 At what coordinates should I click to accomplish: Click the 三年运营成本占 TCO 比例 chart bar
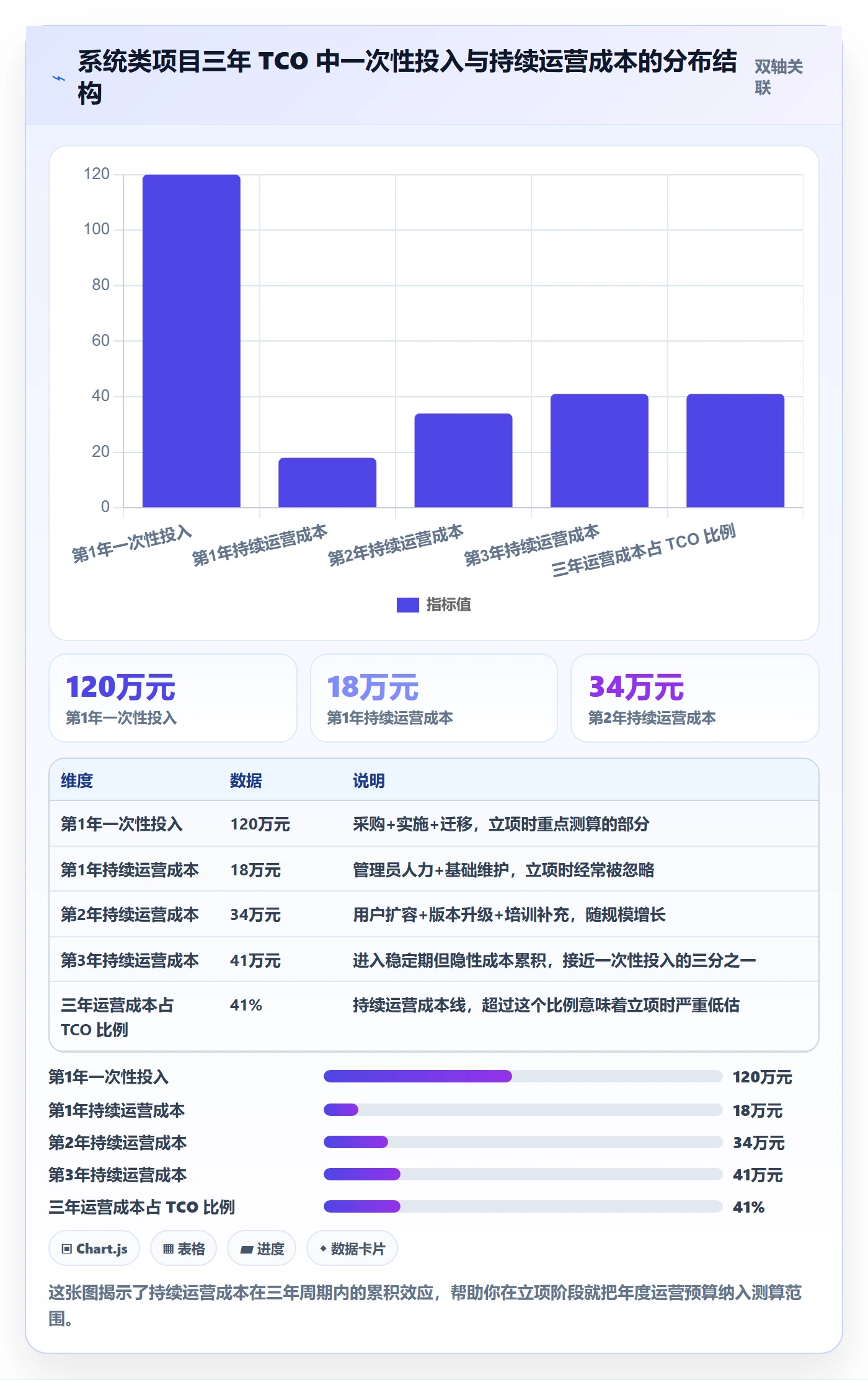735,451
